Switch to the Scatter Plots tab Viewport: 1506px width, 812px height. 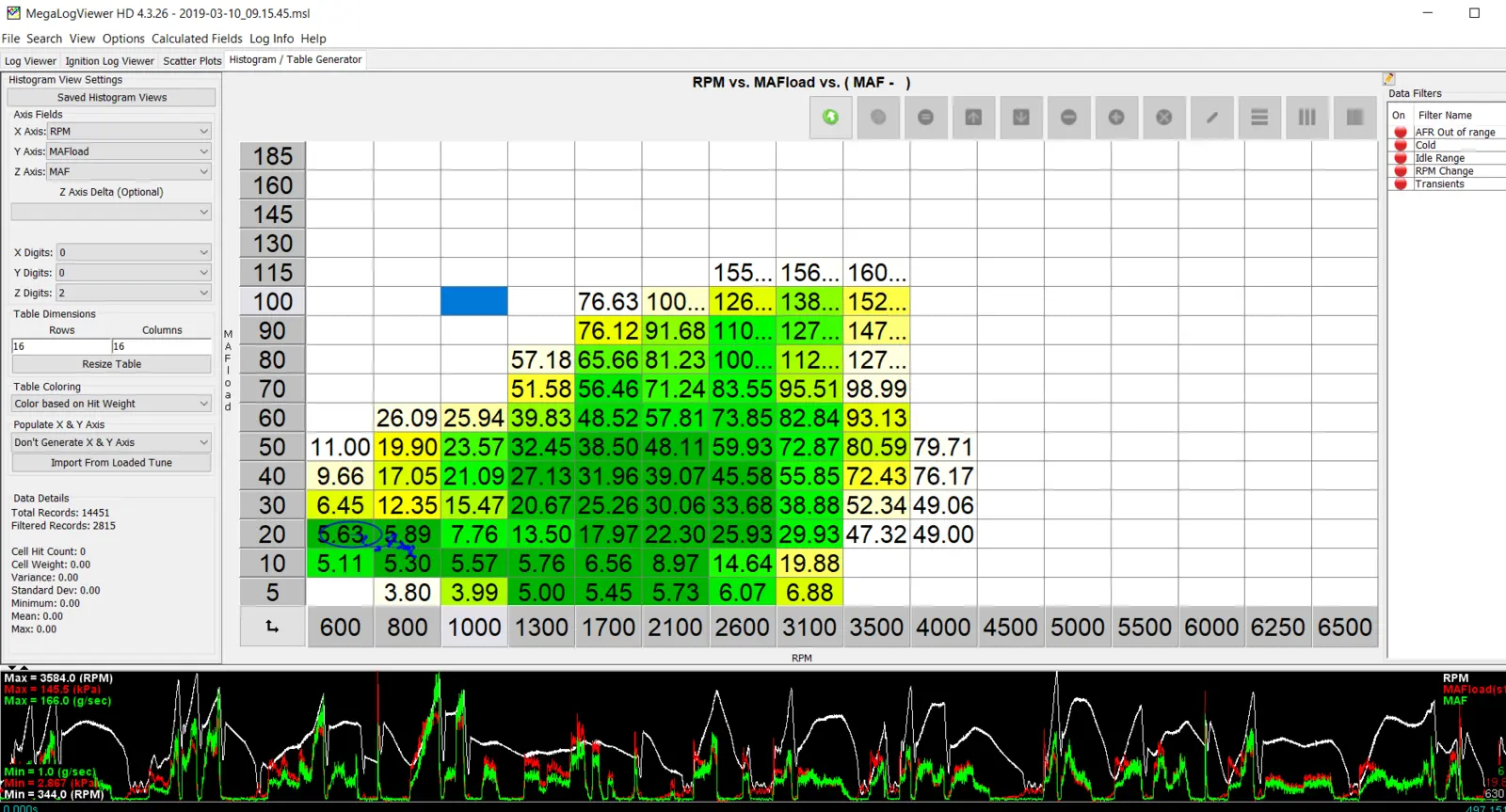point(192,61)
